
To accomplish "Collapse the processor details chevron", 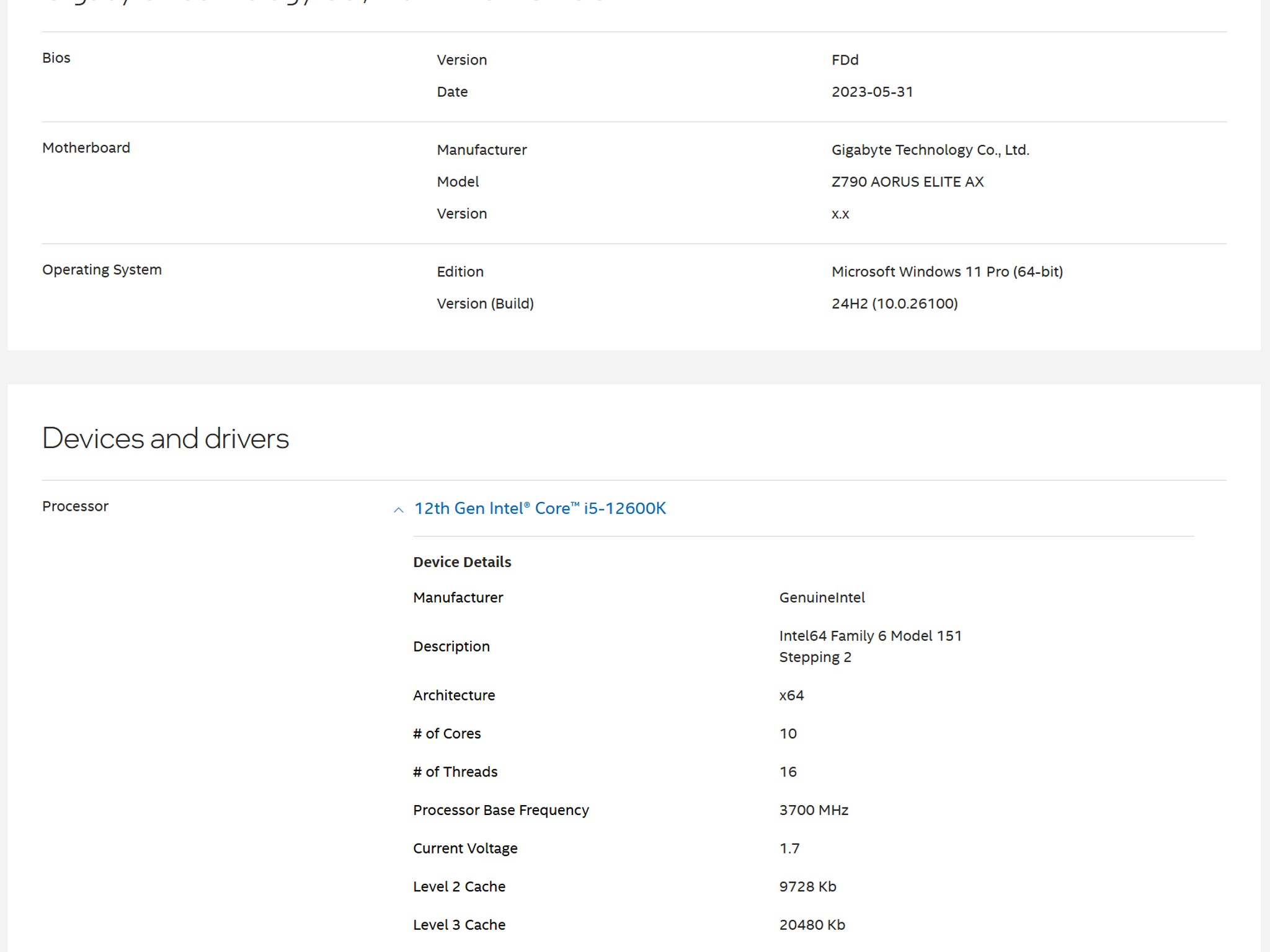I will pyautogui.click(x=399, y=510).
